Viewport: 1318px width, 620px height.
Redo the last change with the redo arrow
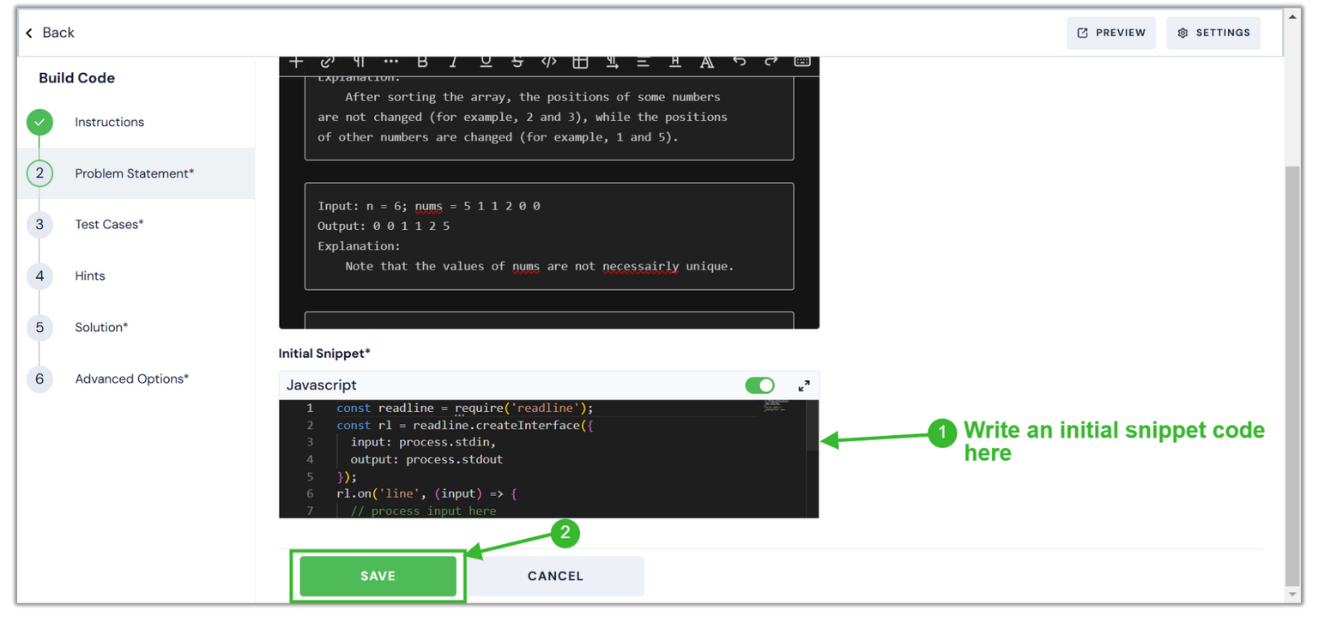point(771,61)
